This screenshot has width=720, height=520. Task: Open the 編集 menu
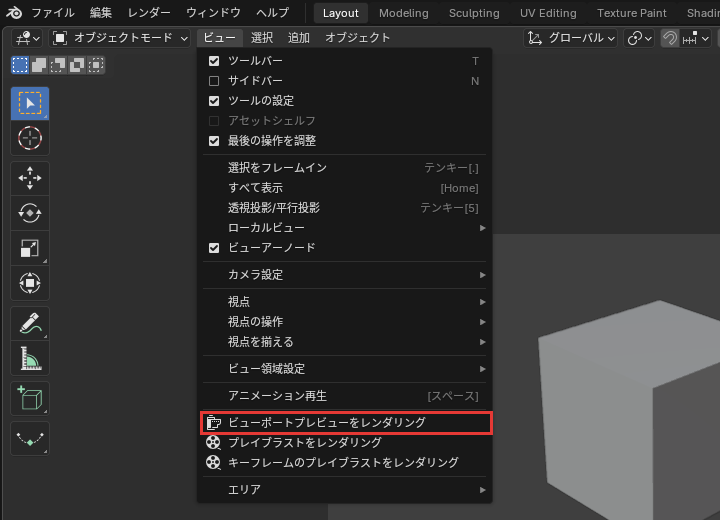(x=101, y=13)
